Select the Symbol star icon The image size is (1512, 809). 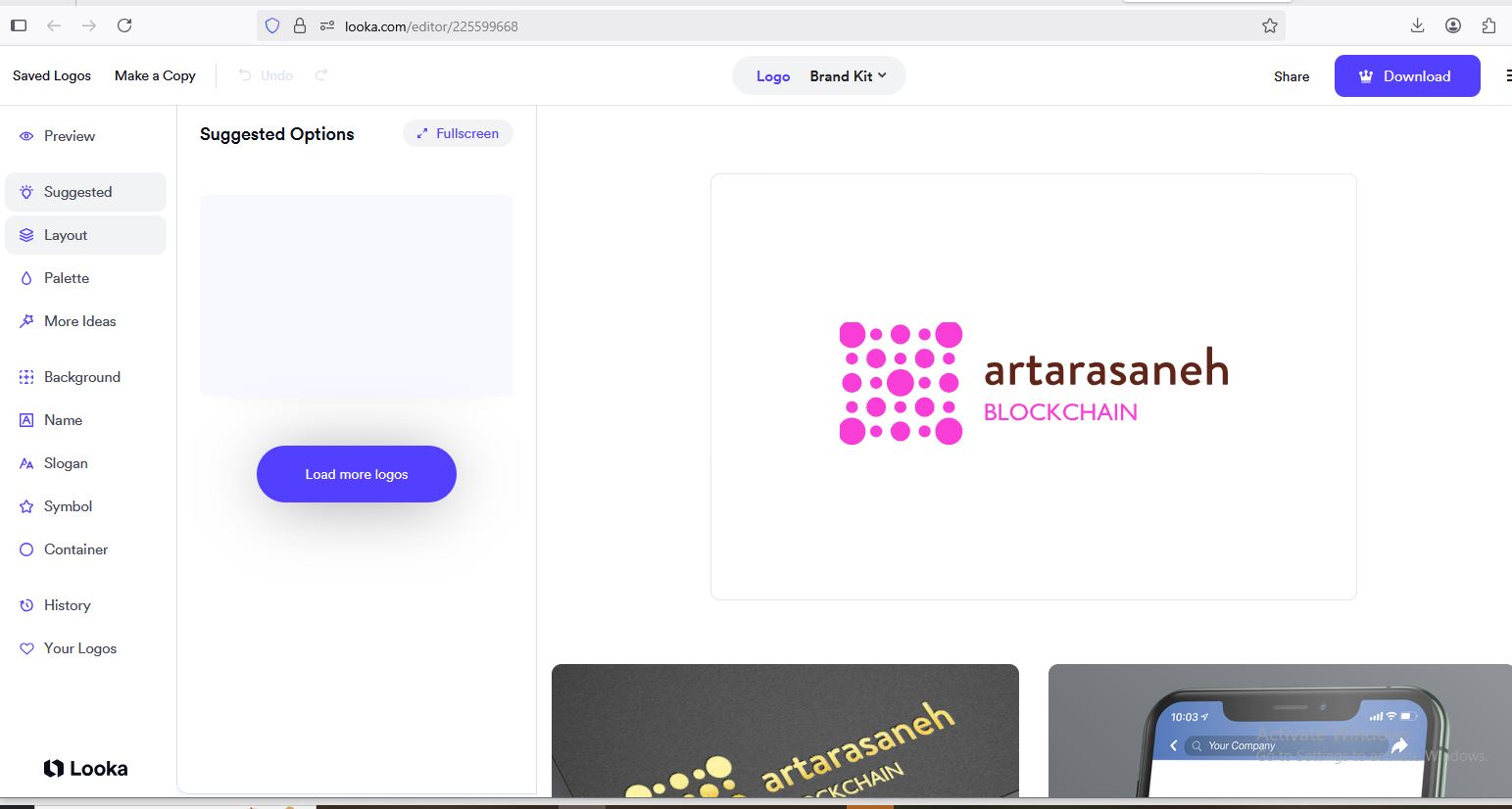pyautogui.click(x=26, y=506)
